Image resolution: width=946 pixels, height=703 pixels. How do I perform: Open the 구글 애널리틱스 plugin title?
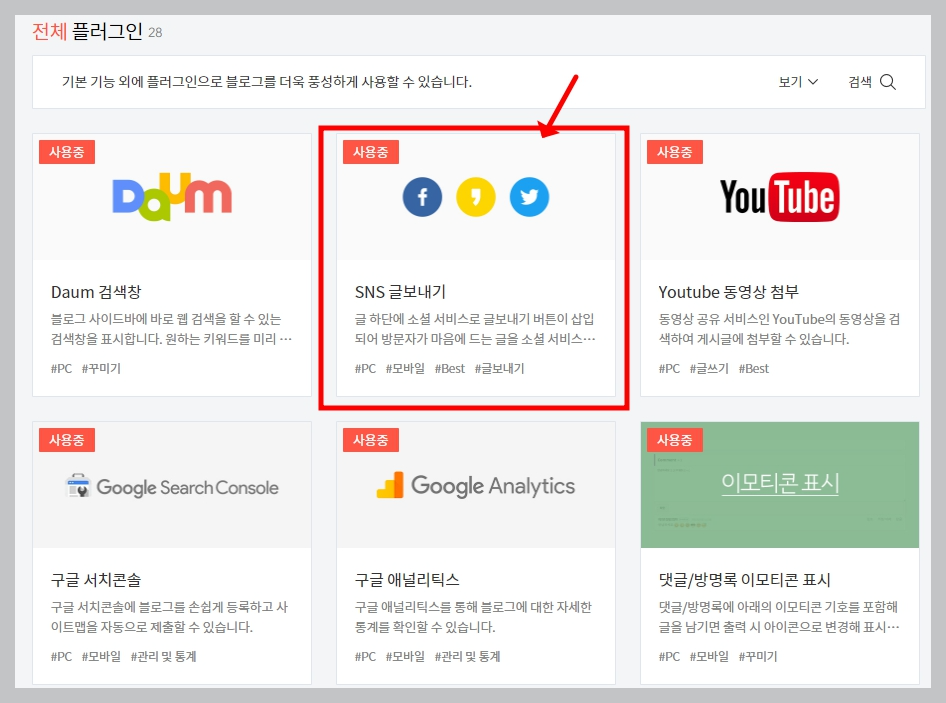(407, 580)
